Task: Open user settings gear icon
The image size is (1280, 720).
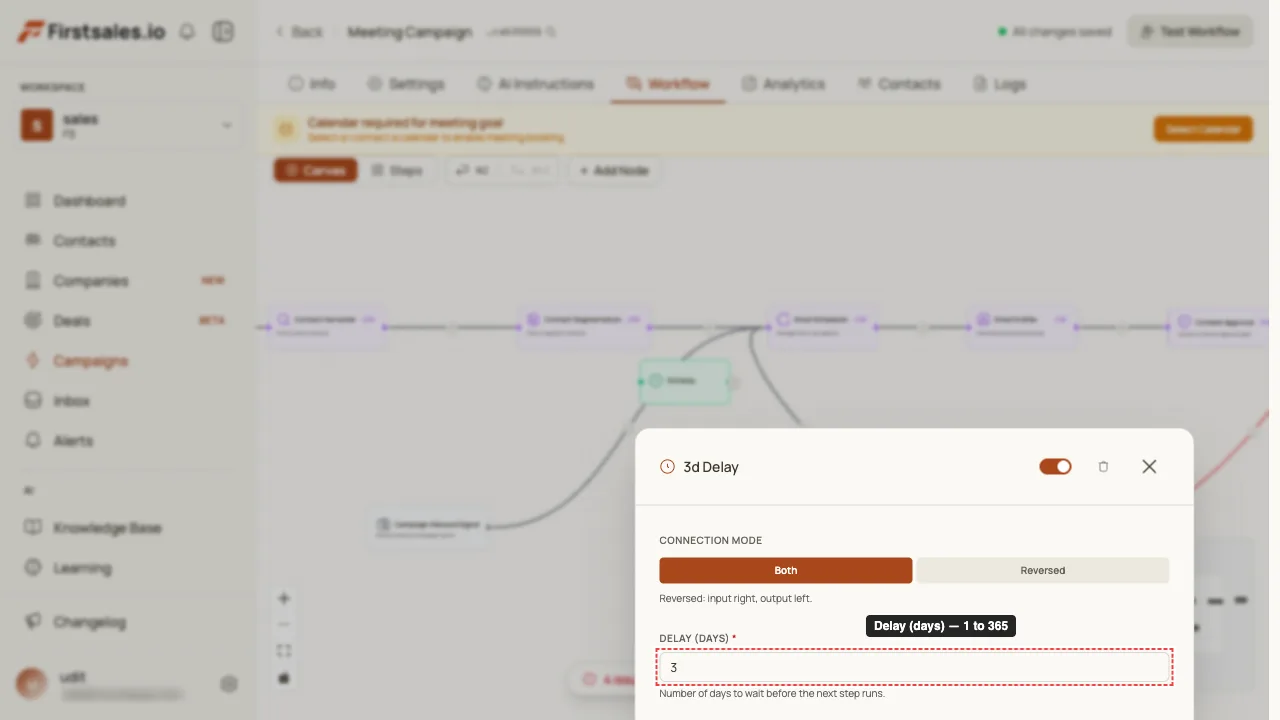Action: [229, 684]
